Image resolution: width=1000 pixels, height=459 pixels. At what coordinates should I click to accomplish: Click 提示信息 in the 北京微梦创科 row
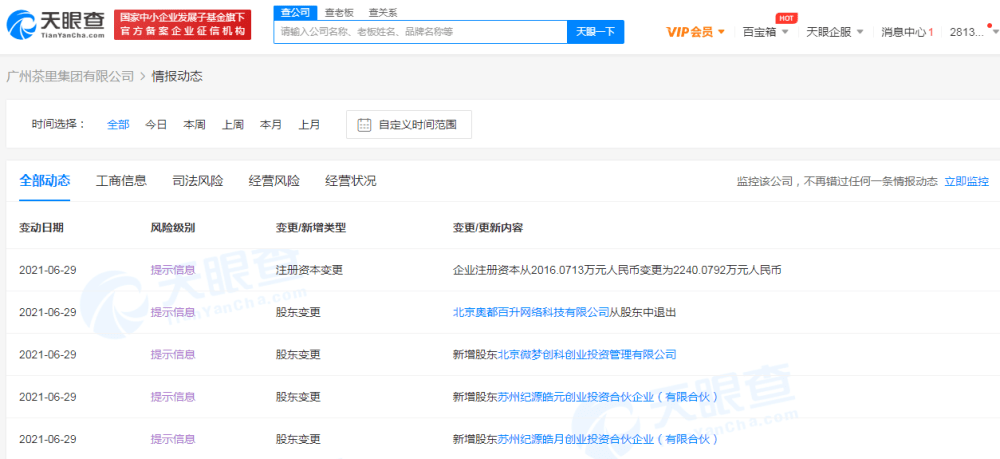click(x=173, y=354)
